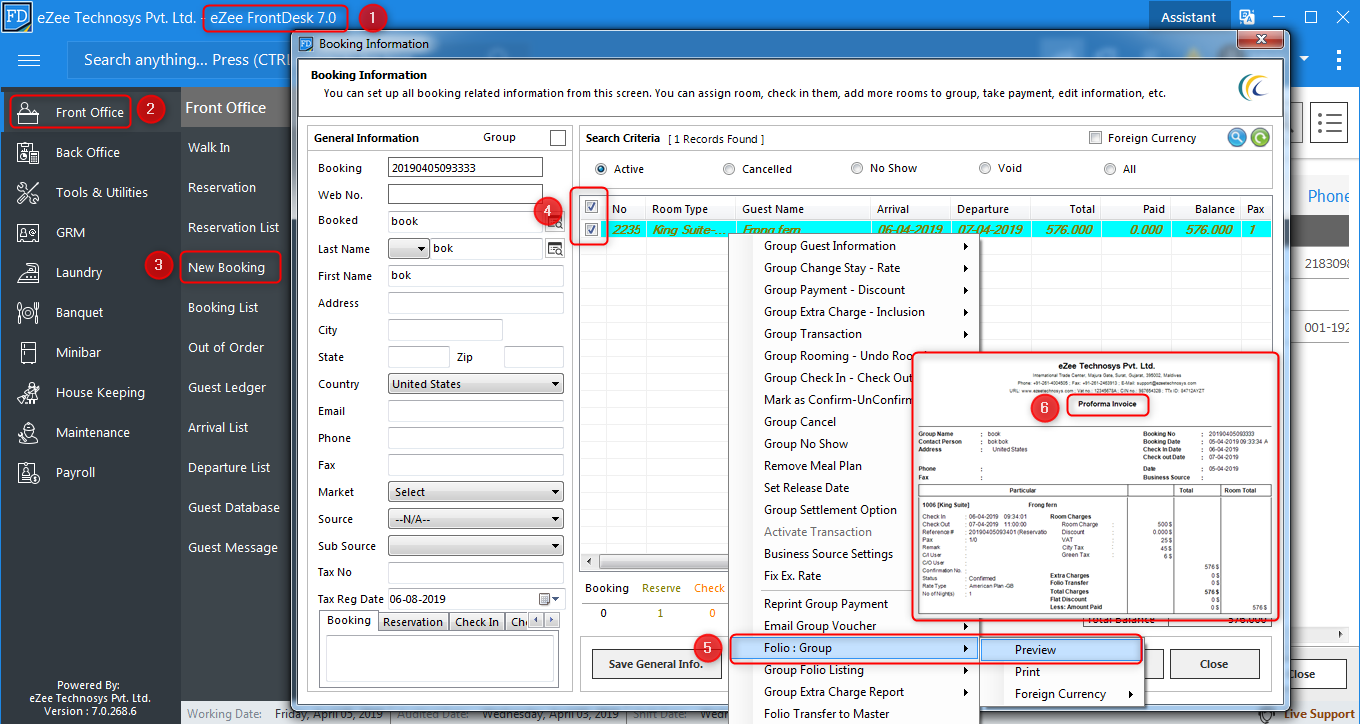Click the language translate icon in title bar

[1247, 17]
